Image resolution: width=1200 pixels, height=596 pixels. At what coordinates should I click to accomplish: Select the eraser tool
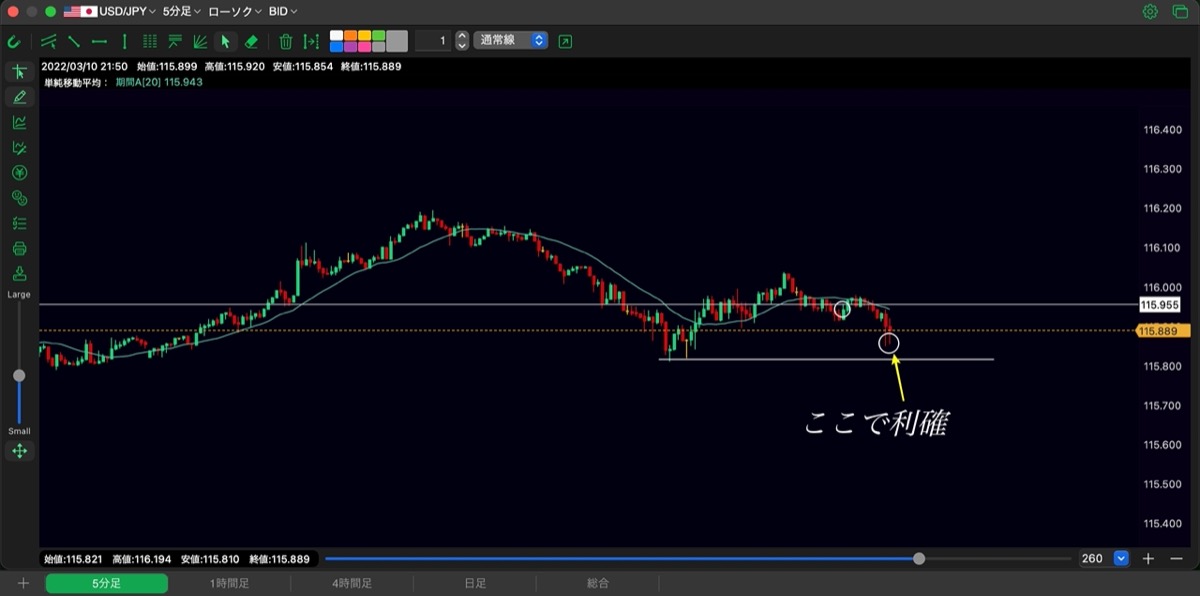(251, 41)
